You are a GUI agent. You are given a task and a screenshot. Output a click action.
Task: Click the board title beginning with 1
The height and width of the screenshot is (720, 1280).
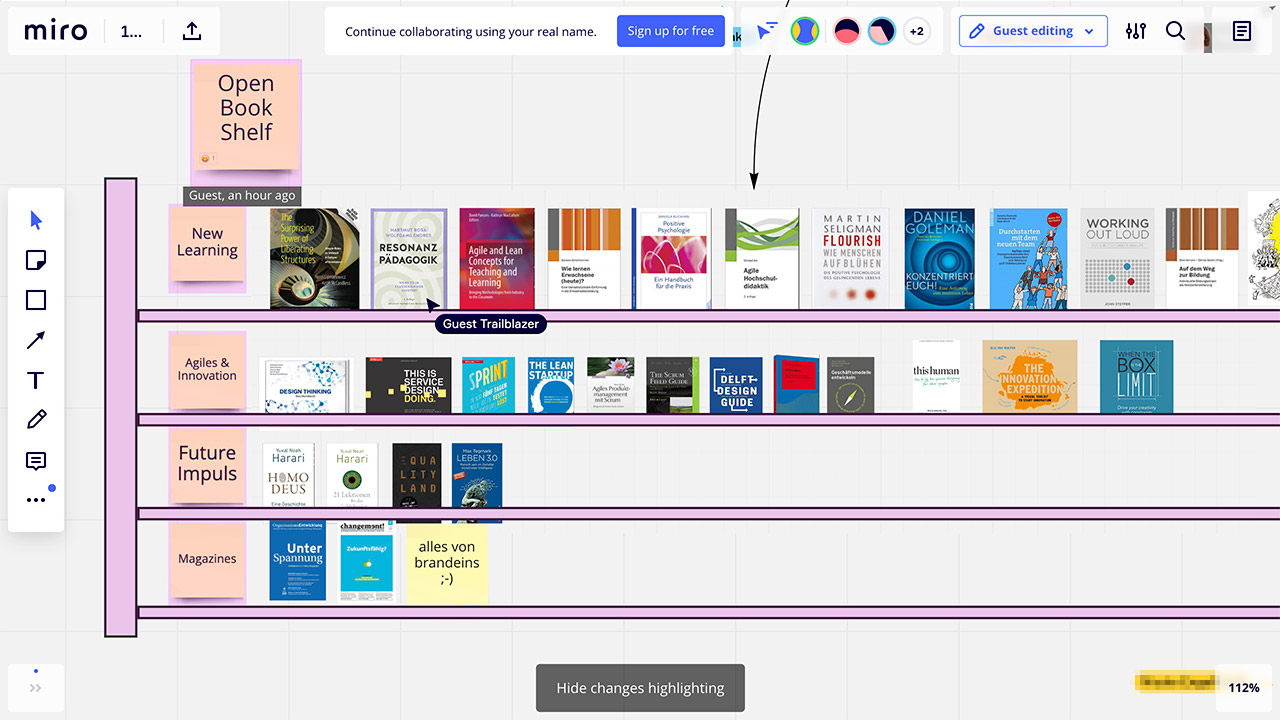[131, 31]
